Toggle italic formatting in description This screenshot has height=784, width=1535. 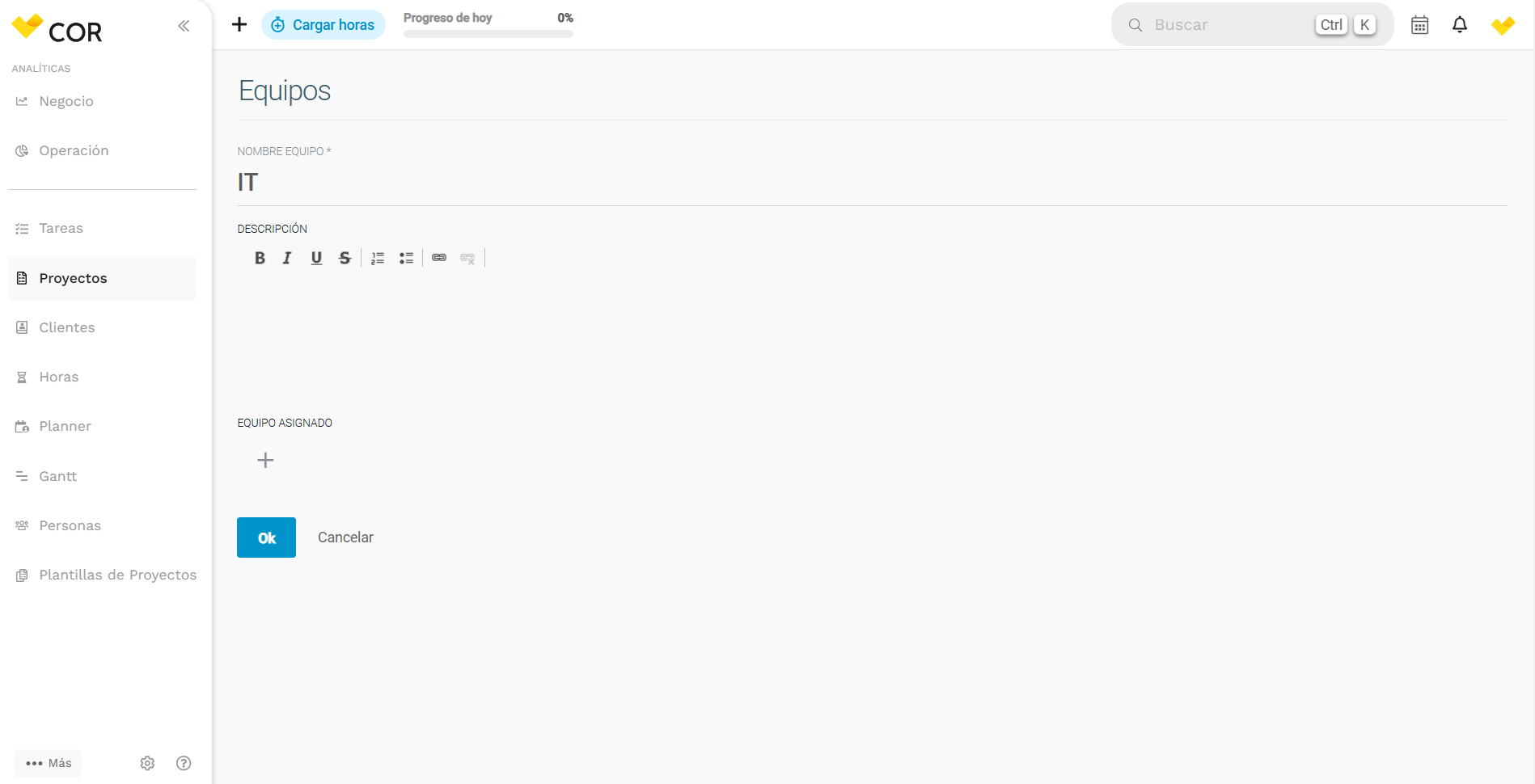(287, 258)
